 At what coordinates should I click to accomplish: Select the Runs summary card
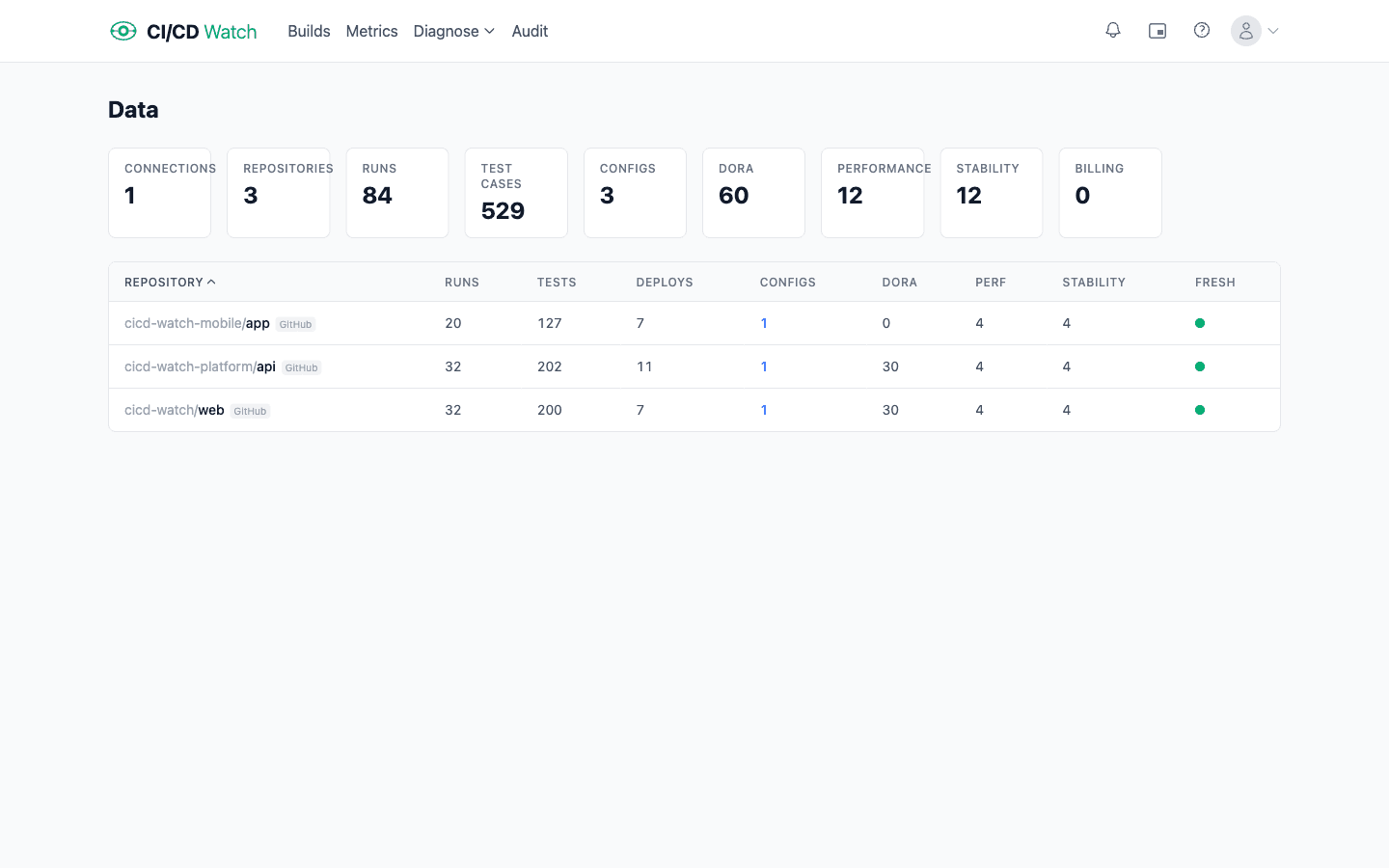point(396,193)
